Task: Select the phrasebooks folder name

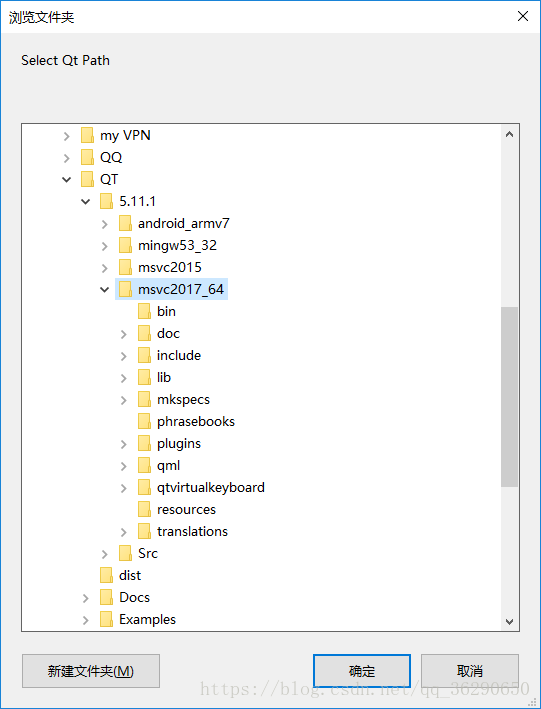Action: click(196, 421)
